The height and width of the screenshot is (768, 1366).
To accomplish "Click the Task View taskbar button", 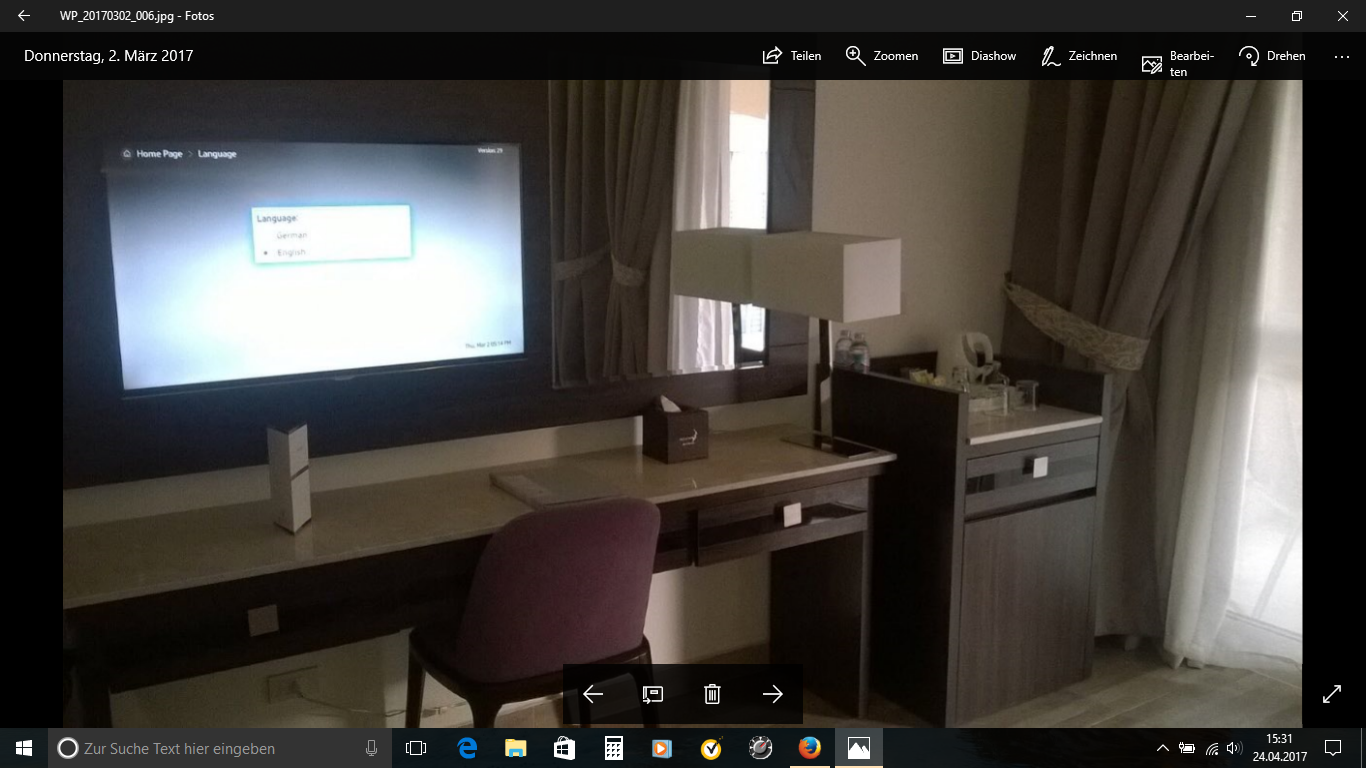I will coord(416,748).
